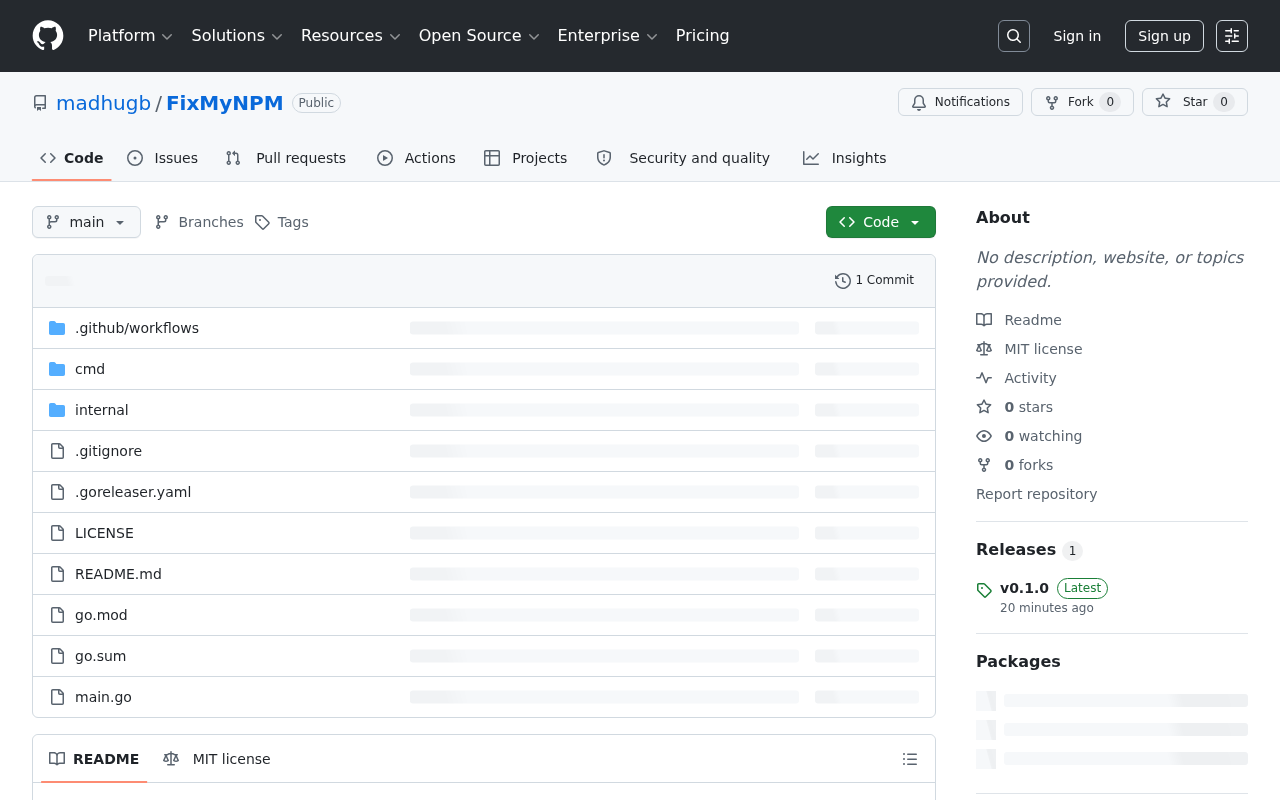
Task: Click the internal folder icon
Action: pyautogui.click(x=57, y=410)
